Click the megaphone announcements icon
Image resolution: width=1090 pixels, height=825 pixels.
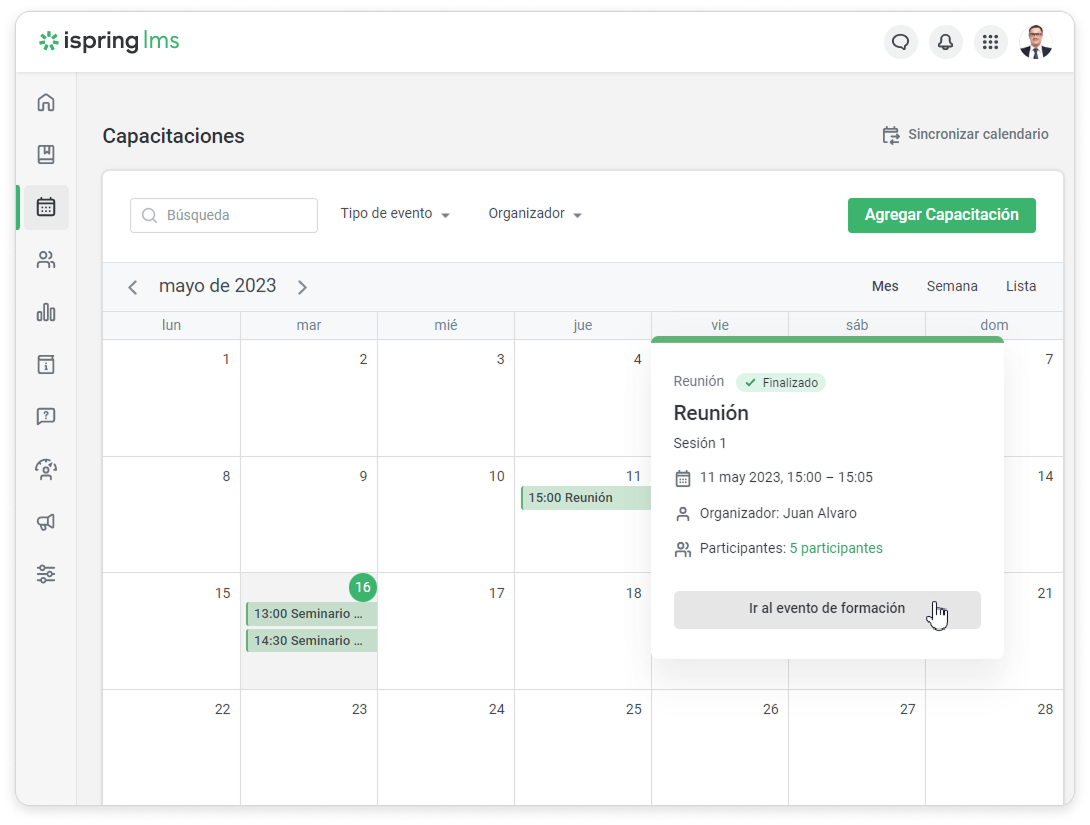coord(46,522)
